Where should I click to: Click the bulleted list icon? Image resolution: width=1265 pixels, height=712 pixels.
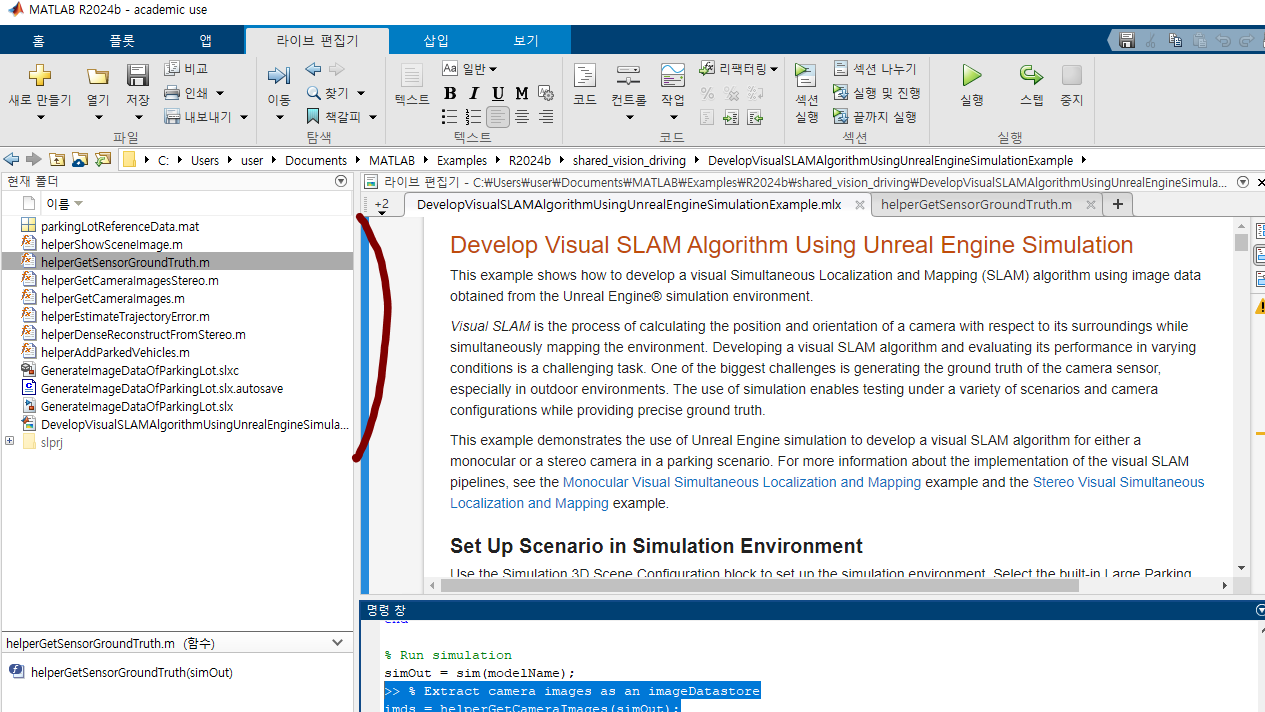(x=450, y=117)
